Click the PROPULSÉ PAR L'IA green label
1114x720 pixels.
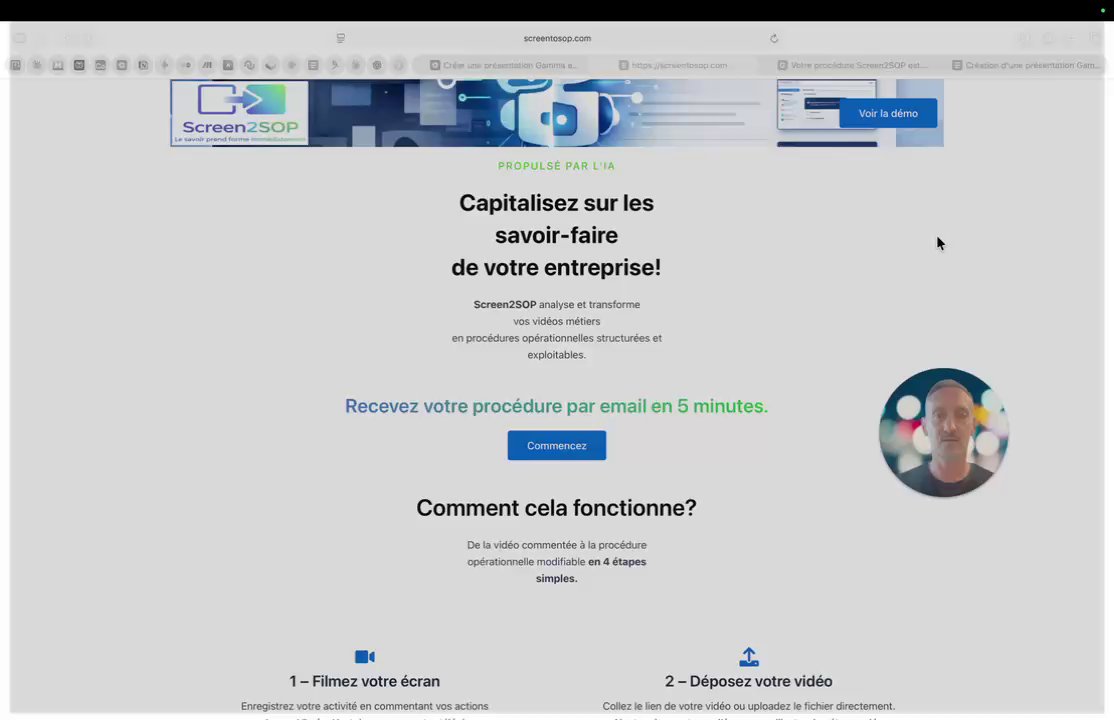click(x=556, y=166)
